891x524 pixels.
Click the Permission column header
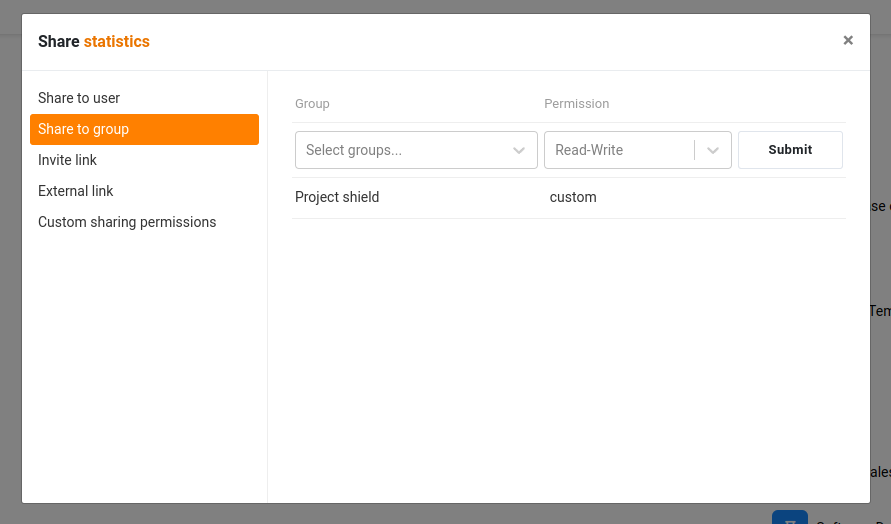coord(576,103)
